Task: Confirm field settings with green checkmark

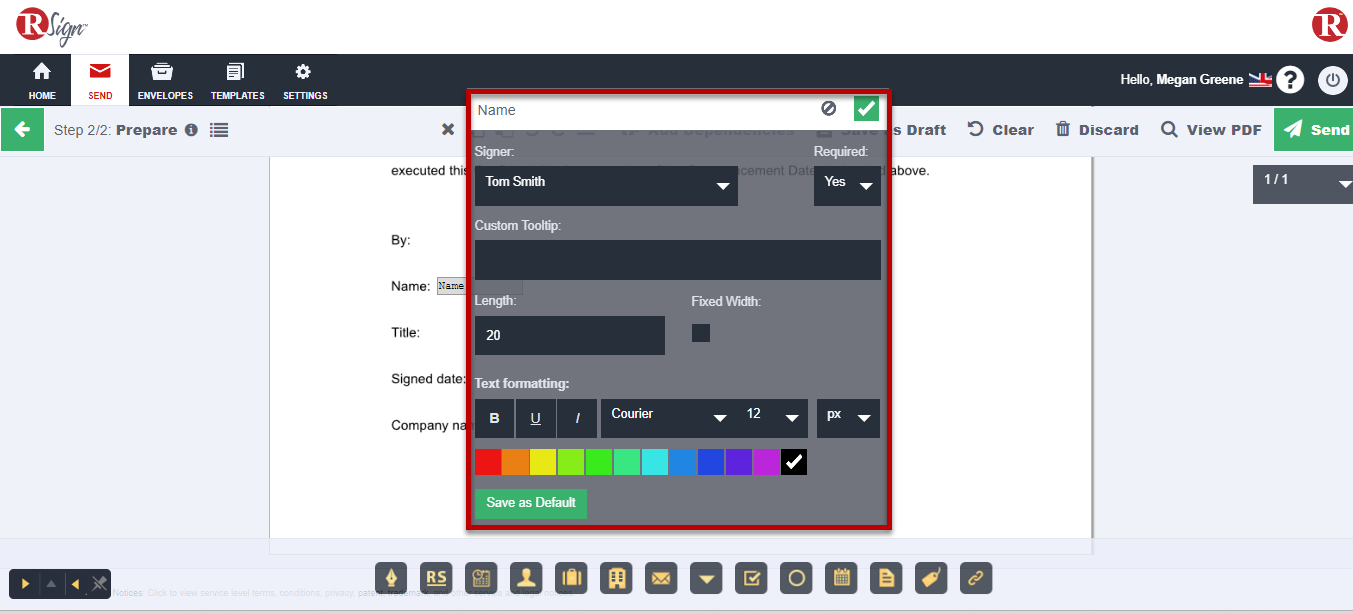Action: click(866, 109)
